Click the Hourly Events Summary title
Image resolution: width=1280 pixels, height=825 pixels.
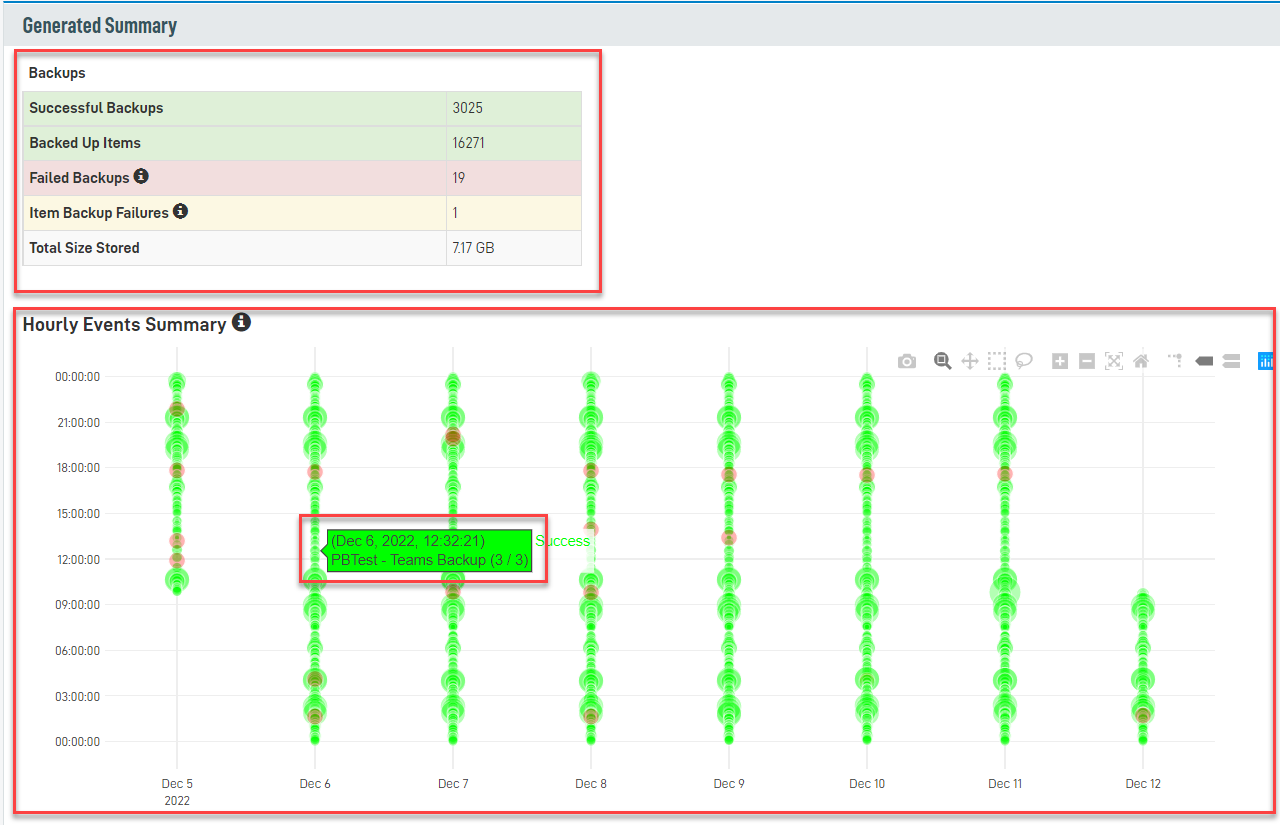[124, 324]
